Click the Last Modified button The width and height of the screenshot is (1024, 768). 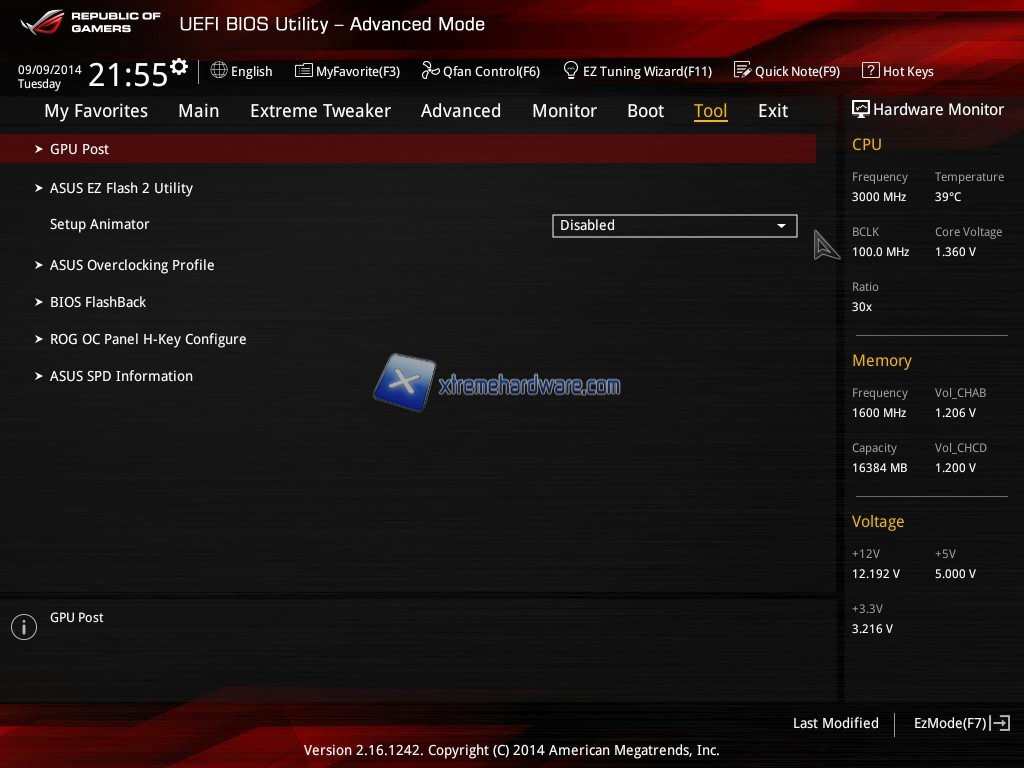tap(835, 723)
